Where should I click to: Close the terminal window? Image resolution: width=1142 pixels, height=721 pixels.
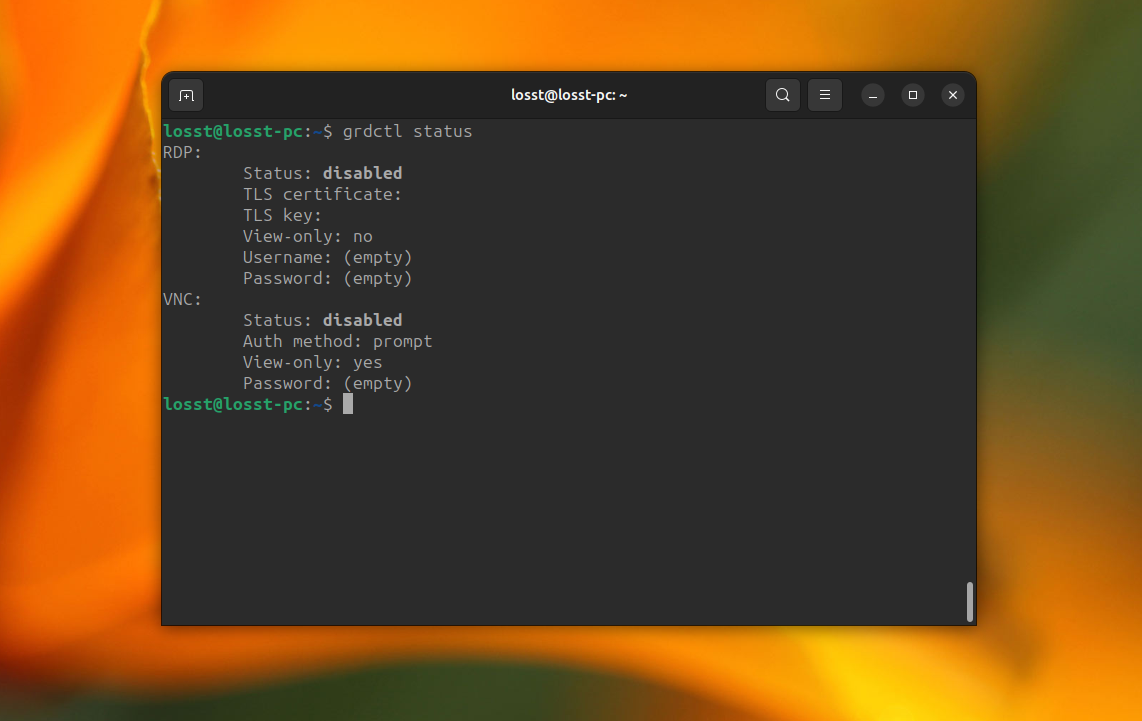[952, 94]
